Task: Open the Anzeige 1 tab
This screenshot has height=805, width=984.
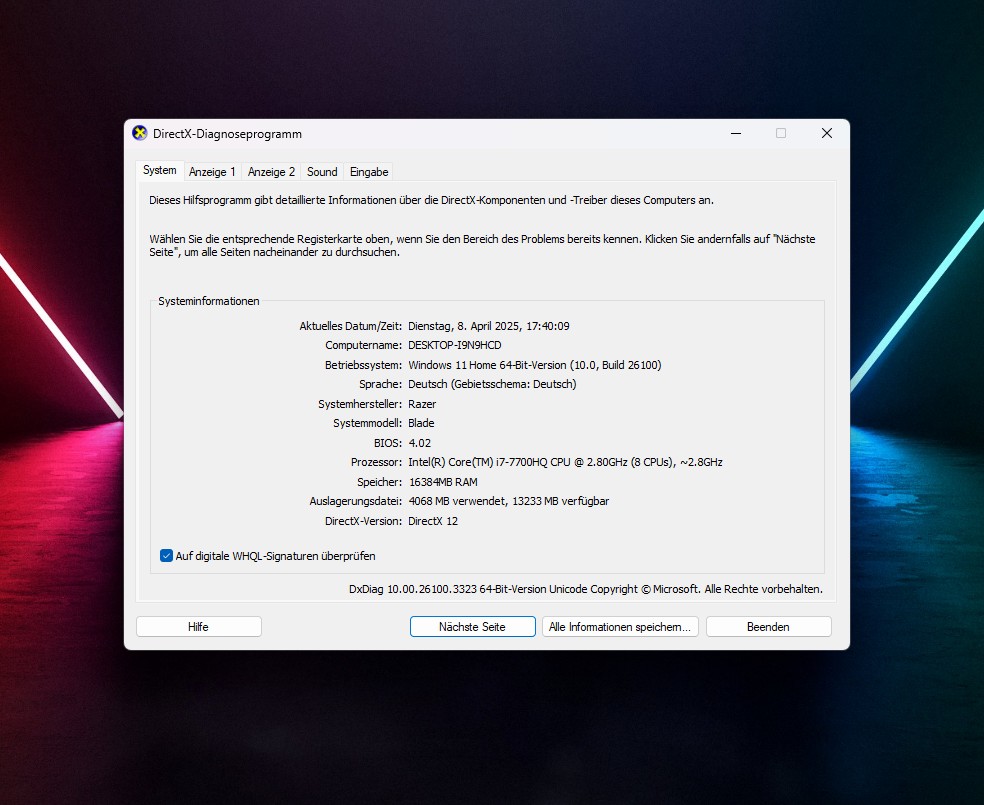Action: (x=212, y=172)
